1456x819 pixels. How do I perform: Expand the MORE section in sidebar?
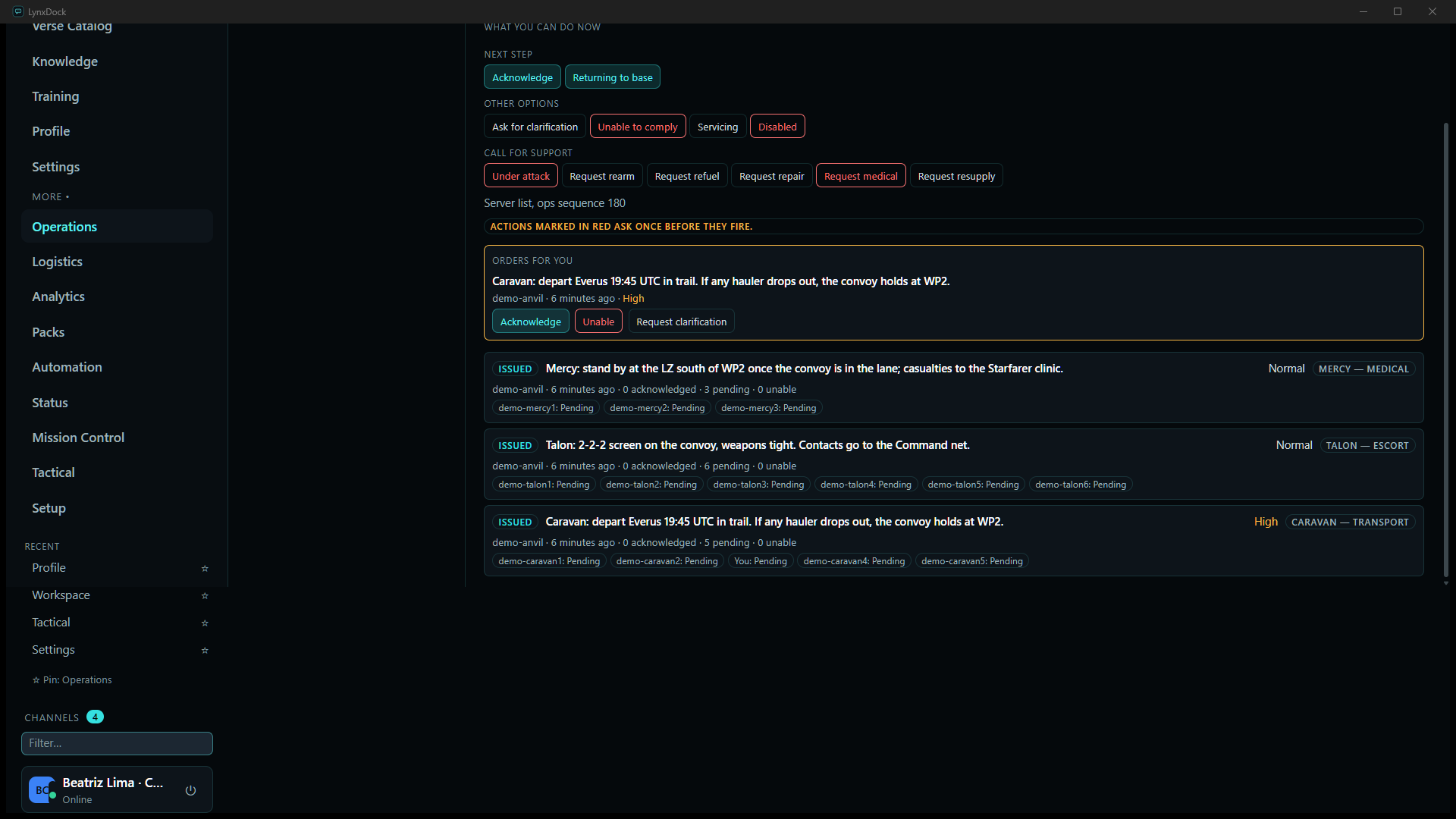coord(51,196)
